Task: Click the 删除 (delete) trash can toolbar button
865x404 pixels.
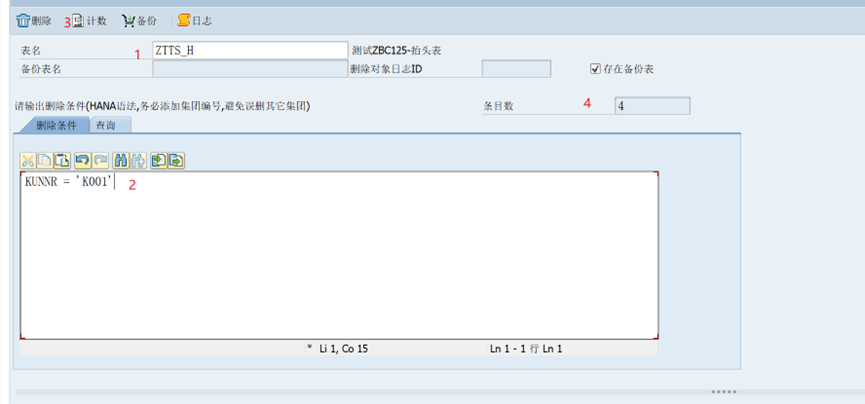Action: click(x=34, y=22)
